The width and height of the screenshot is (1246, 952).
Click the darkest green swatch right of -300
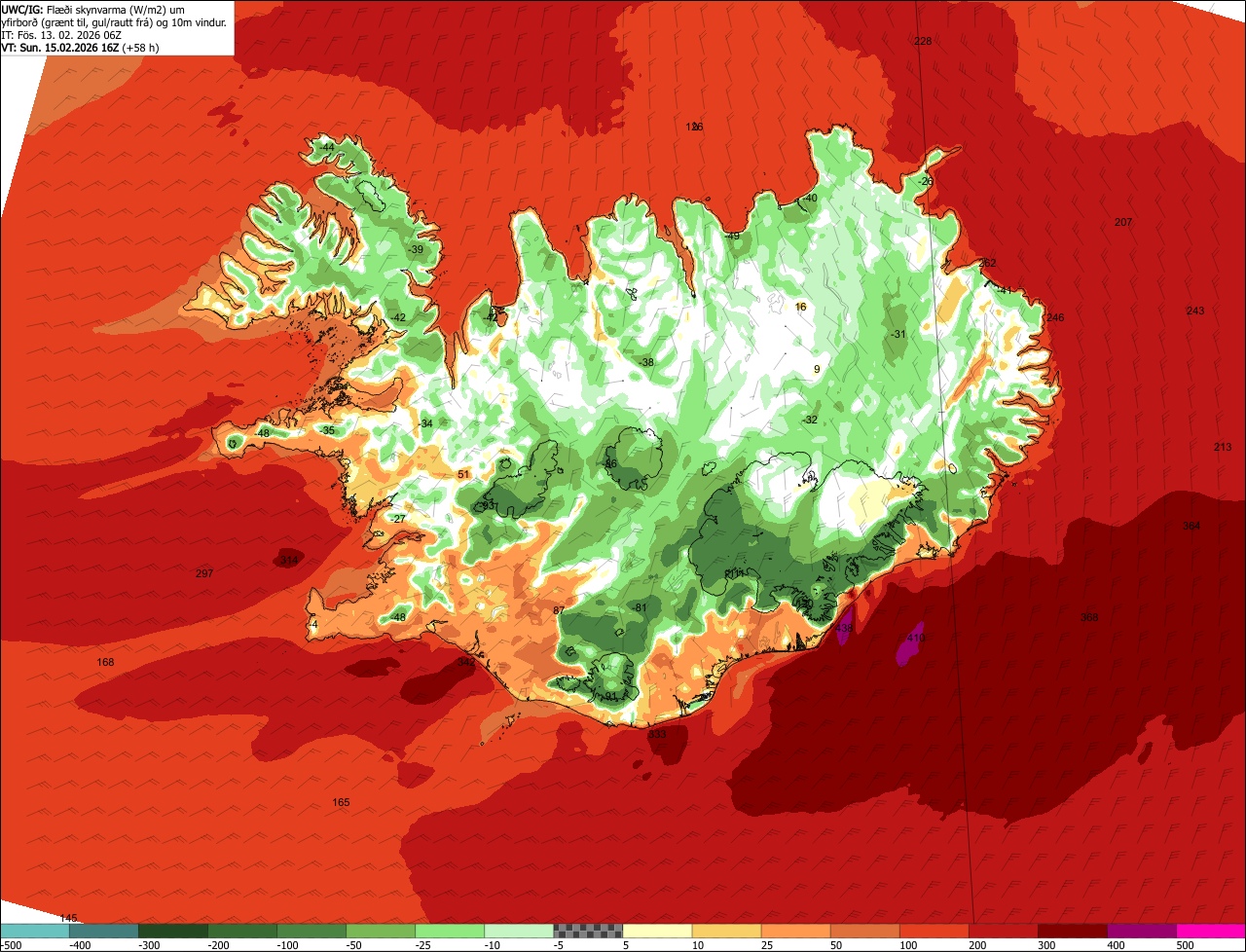click(x=173, y=930)
